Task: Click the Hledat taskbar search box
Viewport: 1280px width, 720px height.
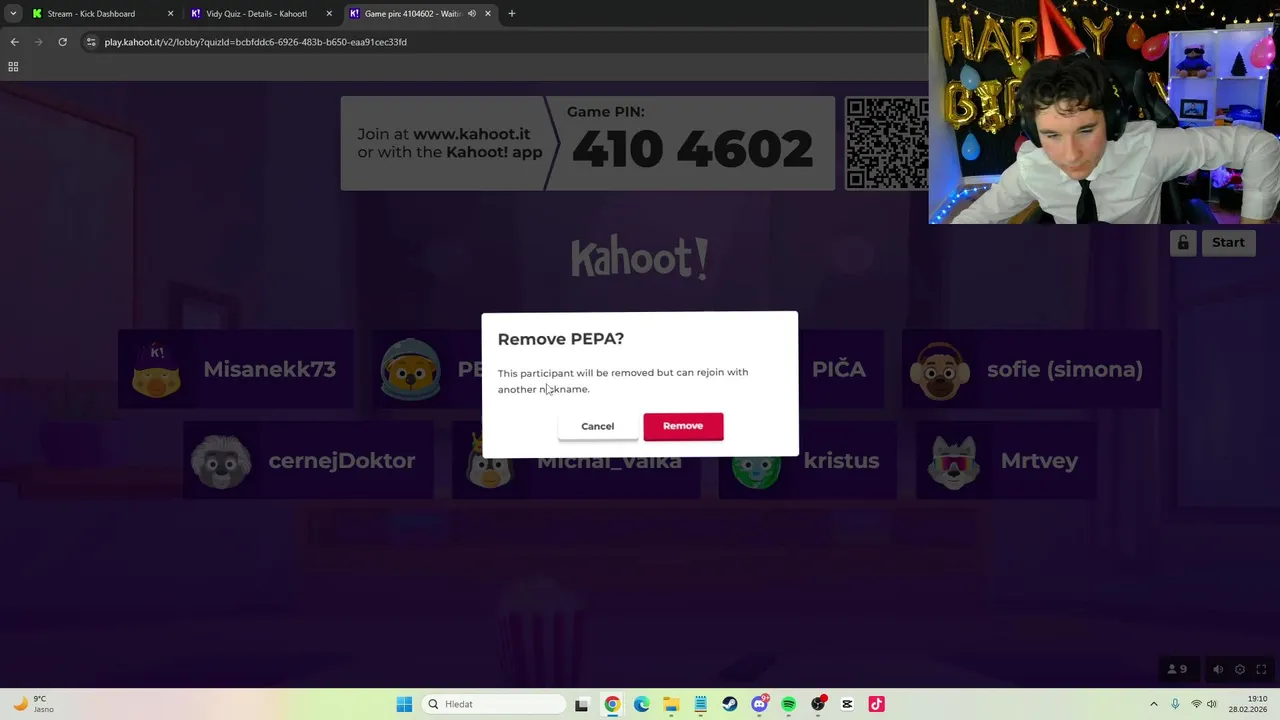Action: click(493, 704)
